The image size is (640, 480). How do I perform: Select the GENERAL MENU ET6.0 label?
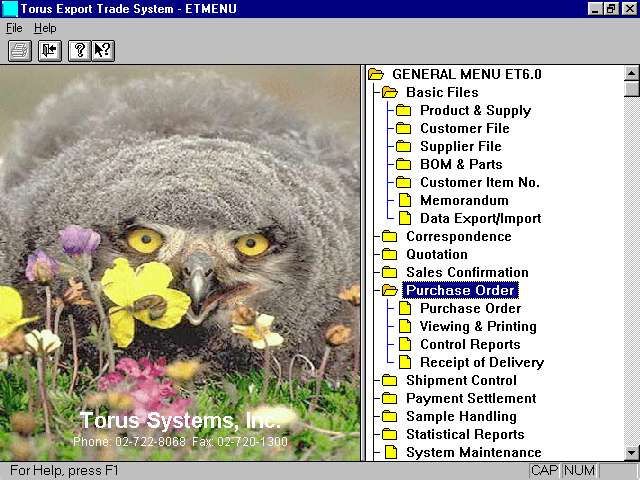pos(467,74)
